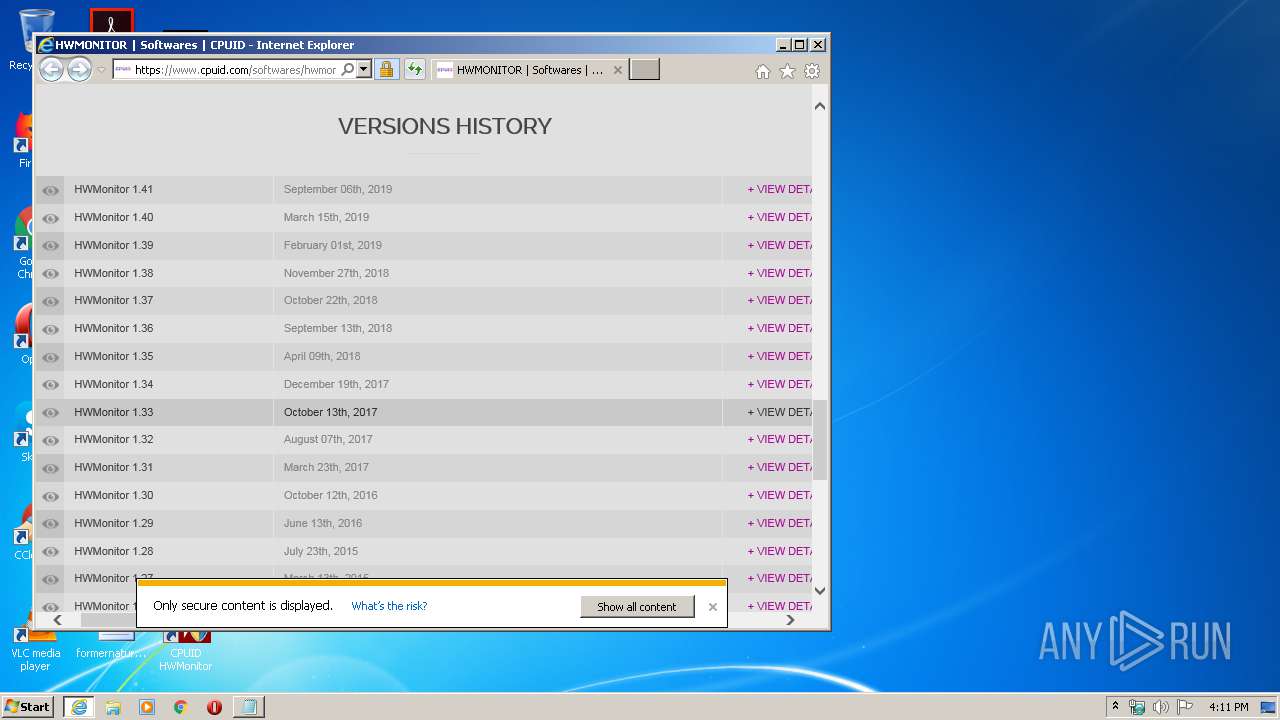Select the formernatur file on the desktop
The width and height of the screenshot is (1280, 720).
(x=112, y=648)
